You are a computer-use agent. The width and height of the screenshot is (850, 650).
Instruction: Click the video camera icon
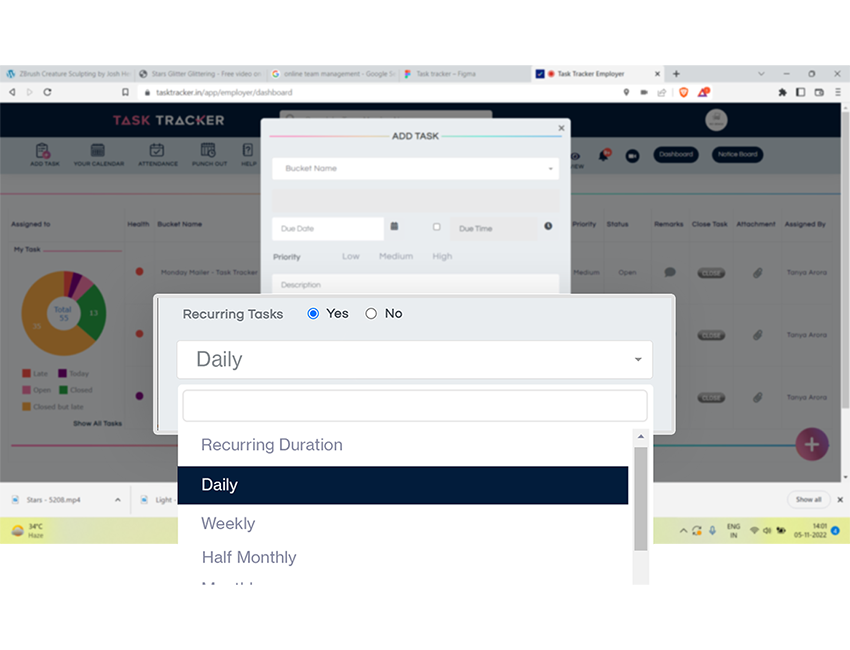pyautogui.click(x=632, y=155)
